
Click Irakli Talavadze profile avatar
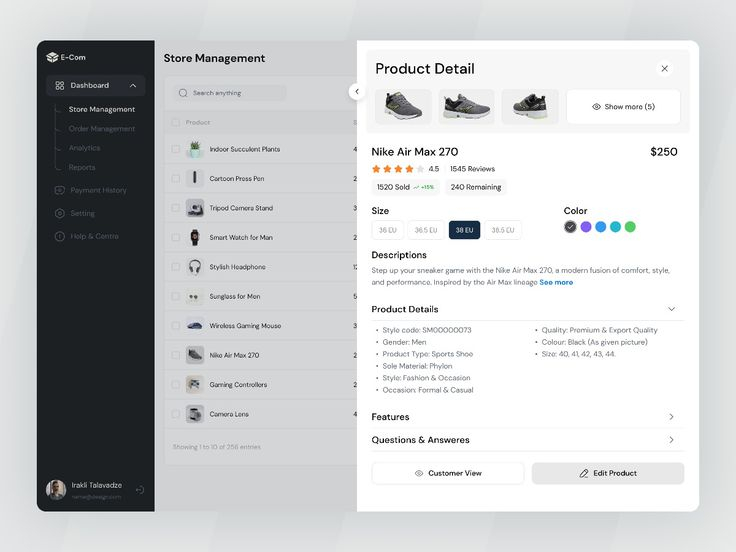coord(56,490)
